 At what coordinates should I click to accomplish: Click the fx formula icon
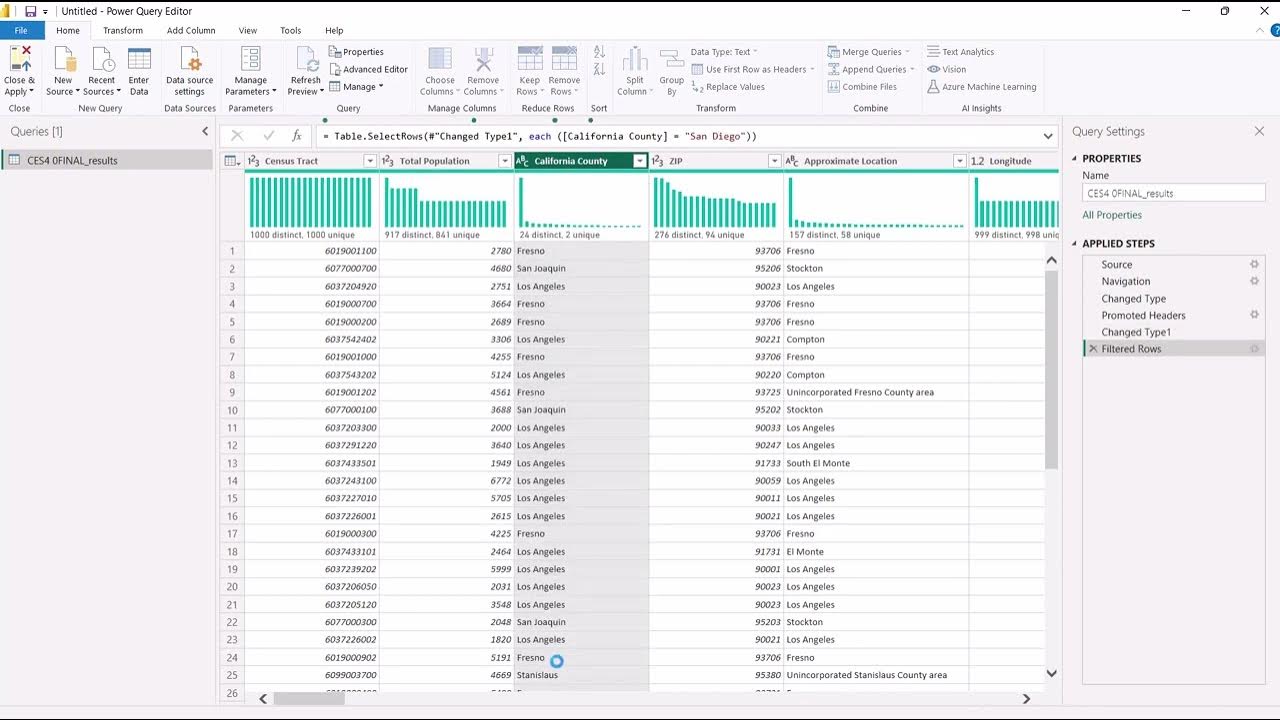pyautogui.click(x=297, y=136)
